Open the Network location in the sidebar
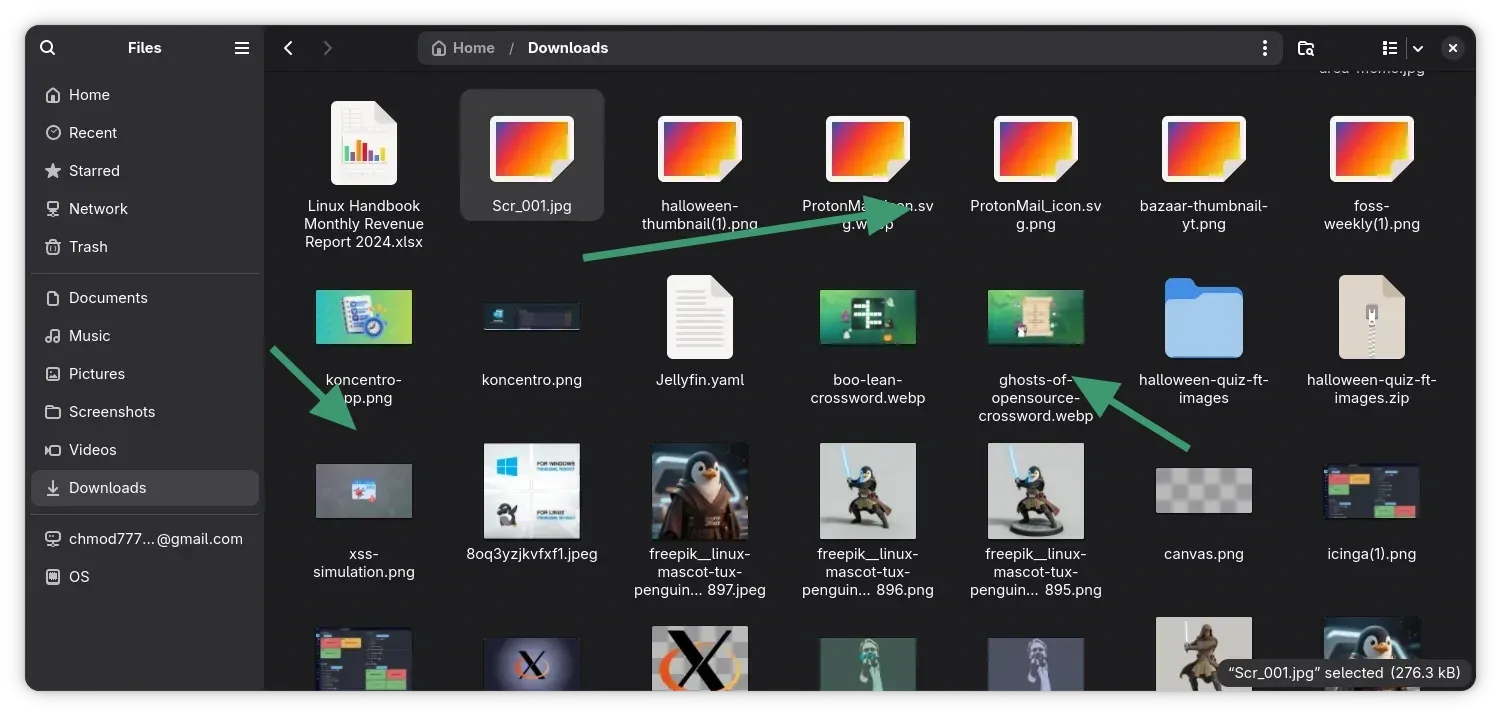Screen dimensions: 1501x716 click(x=98, y=208)
